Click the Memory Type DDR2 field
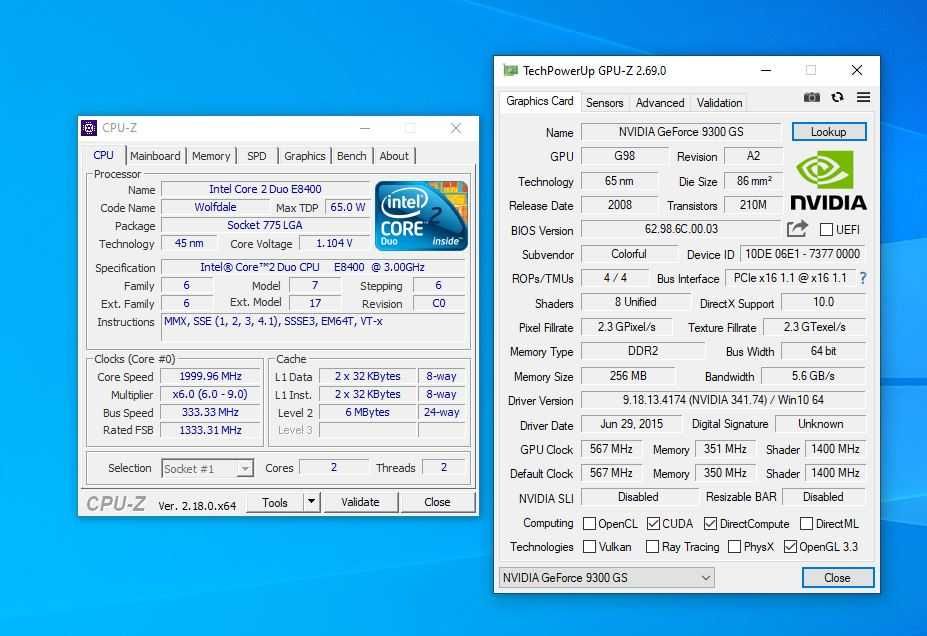927x636 pixels. coord(643,351)
